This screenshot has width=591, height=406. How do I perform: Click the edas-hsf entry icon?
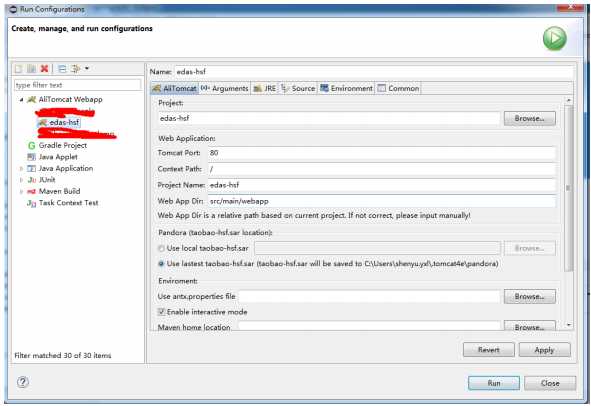(x=43, y=123)
